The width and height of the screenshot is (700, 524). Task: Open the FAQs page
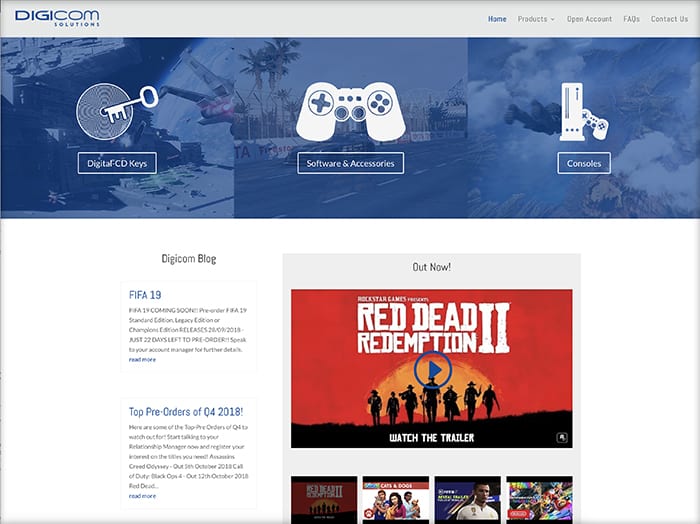631,19
